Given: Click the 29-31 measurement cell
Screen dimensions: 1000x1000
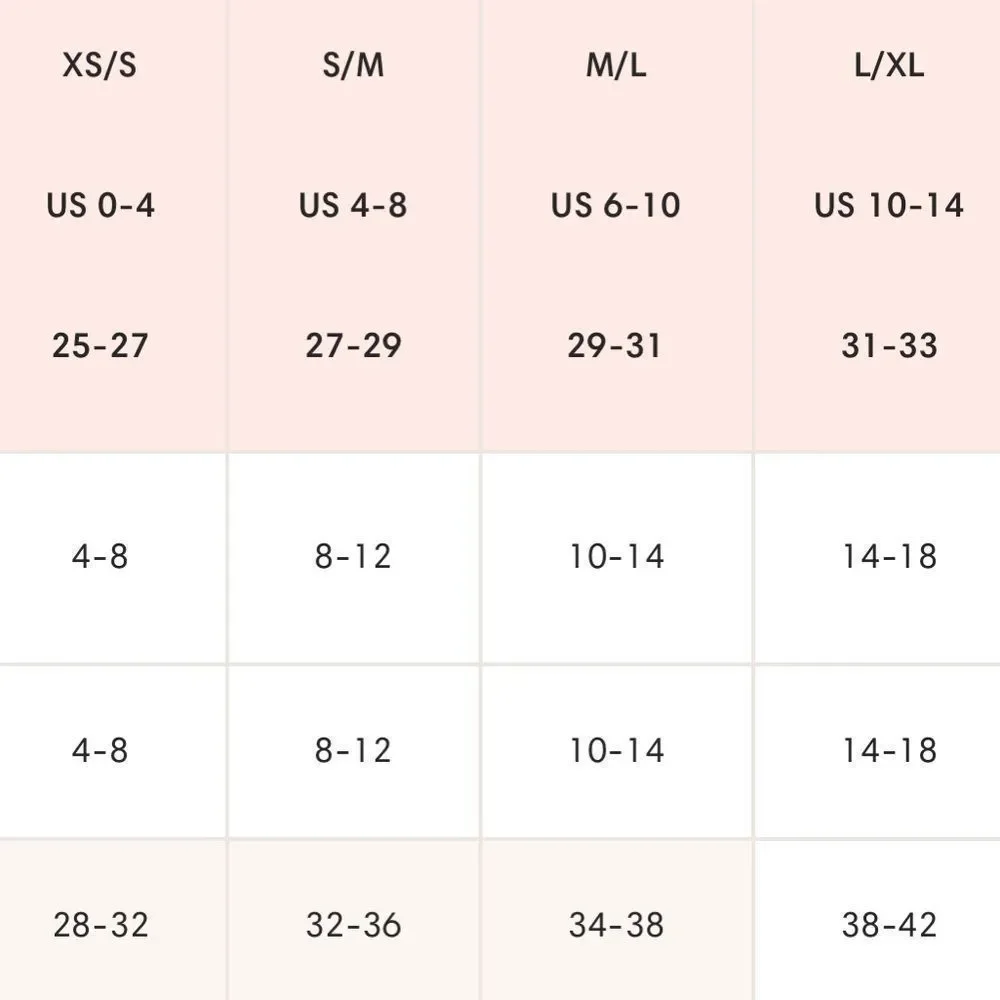Looking at the screenshot, I should [x=616, y=346].
